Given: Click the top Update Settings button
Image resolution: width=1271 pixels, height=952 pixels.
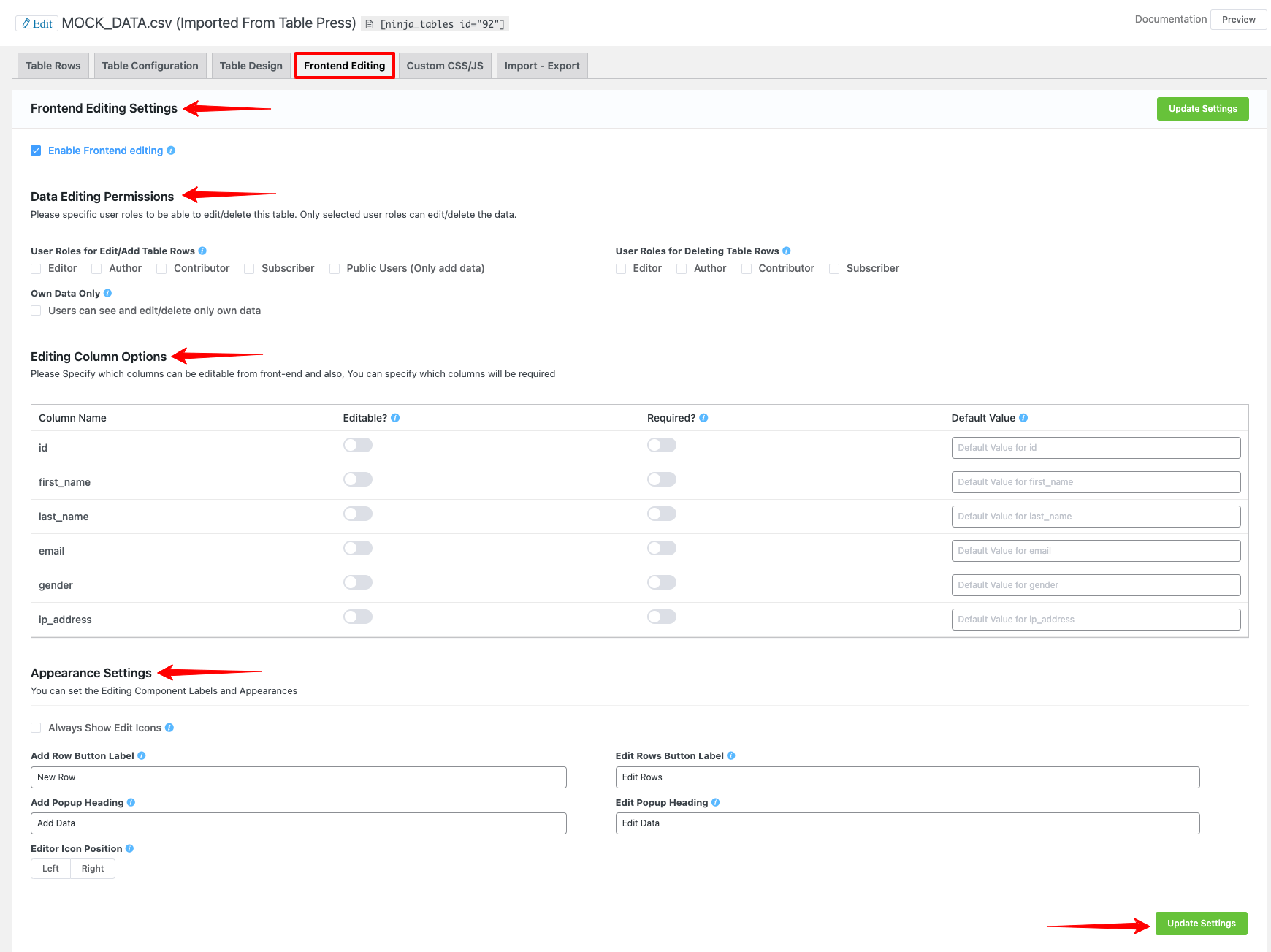Looking at the screenshot, I should (1202, 109).
